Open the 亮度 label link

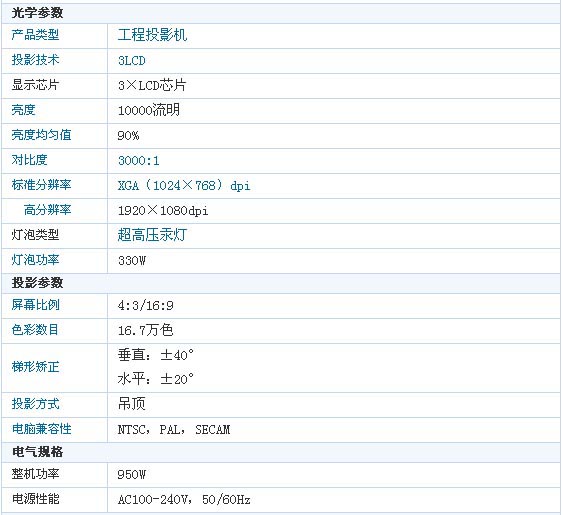23,110
